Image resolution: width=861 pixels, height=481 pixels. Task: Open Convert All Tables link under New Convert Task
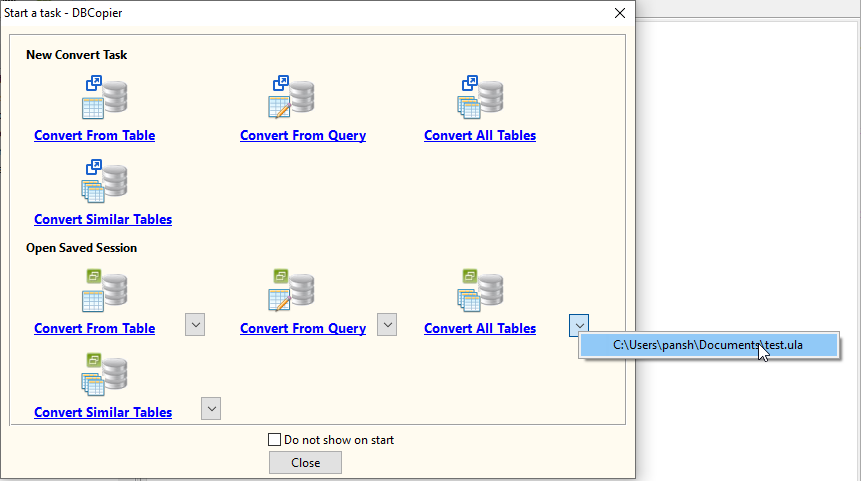pos(480,136)
